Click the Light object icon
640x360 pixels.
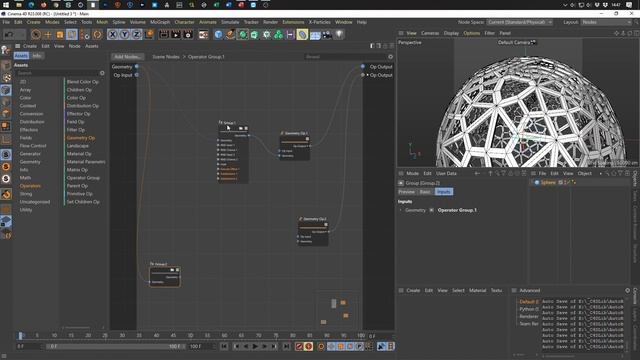tap(339, 35)
